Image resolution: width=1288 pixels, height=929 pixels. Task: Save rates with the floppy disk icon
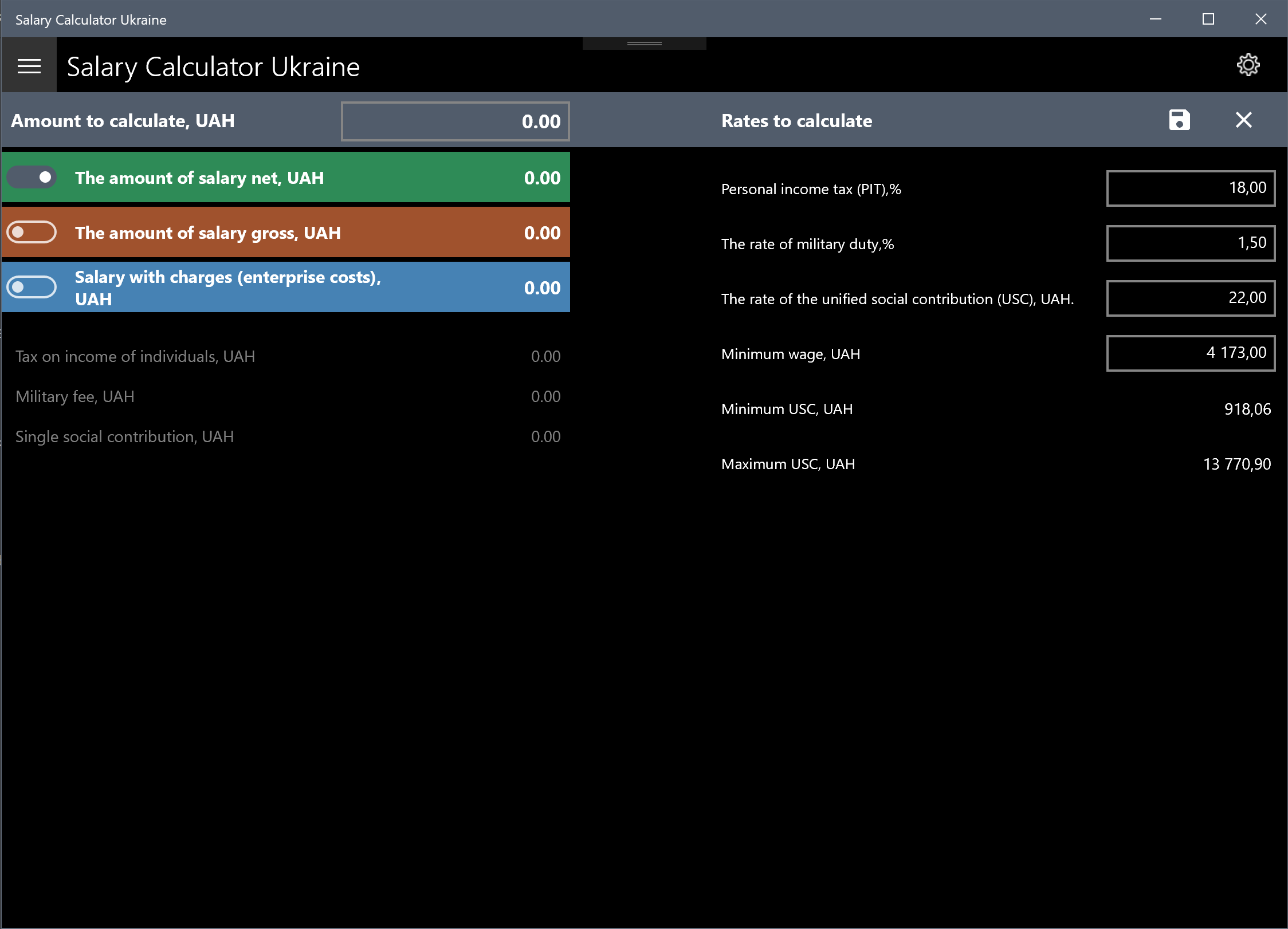point(1179,120)
